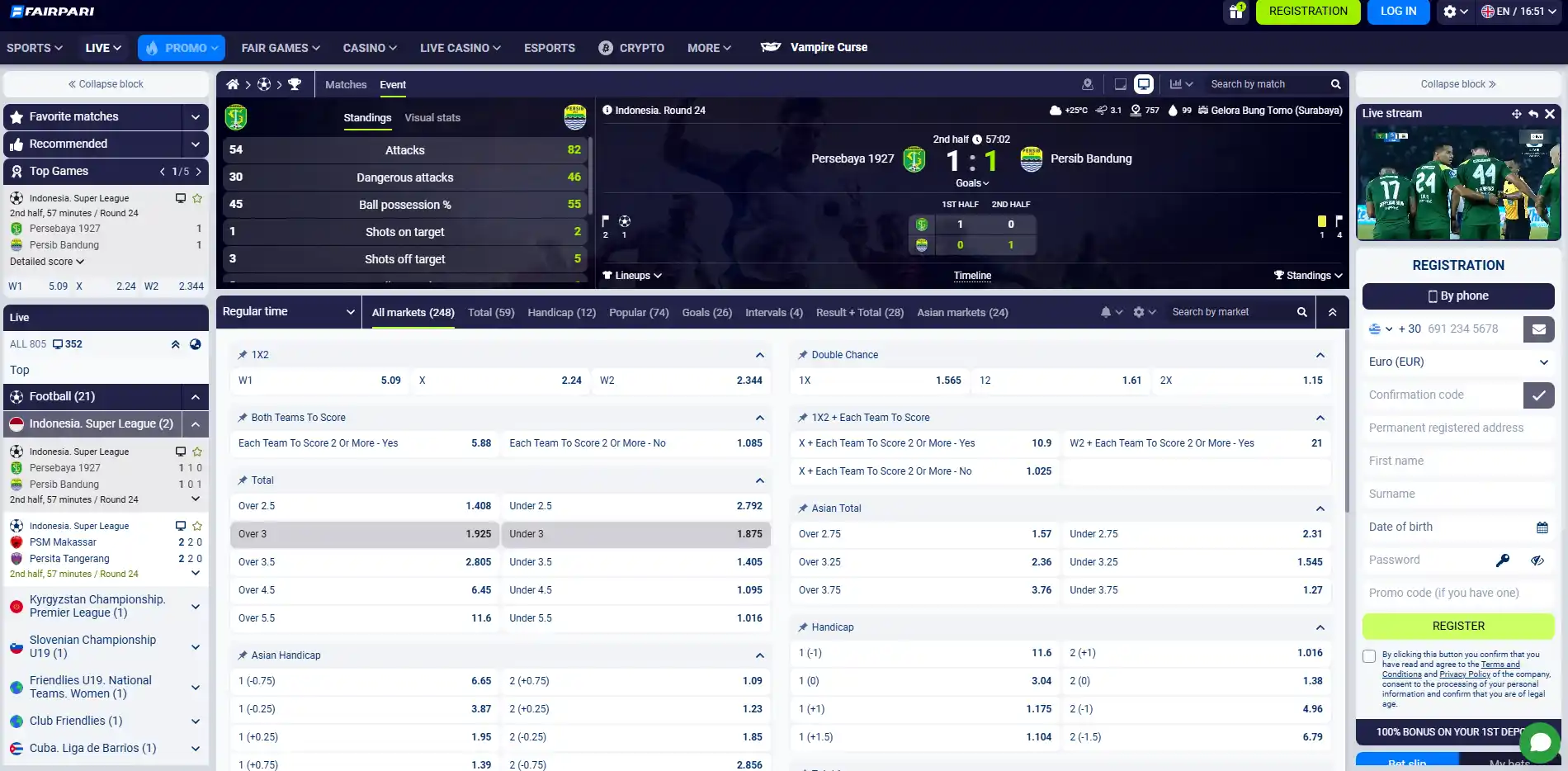Go to the home breadcrumb icon

pyautogui.click(x=233, y=84)
